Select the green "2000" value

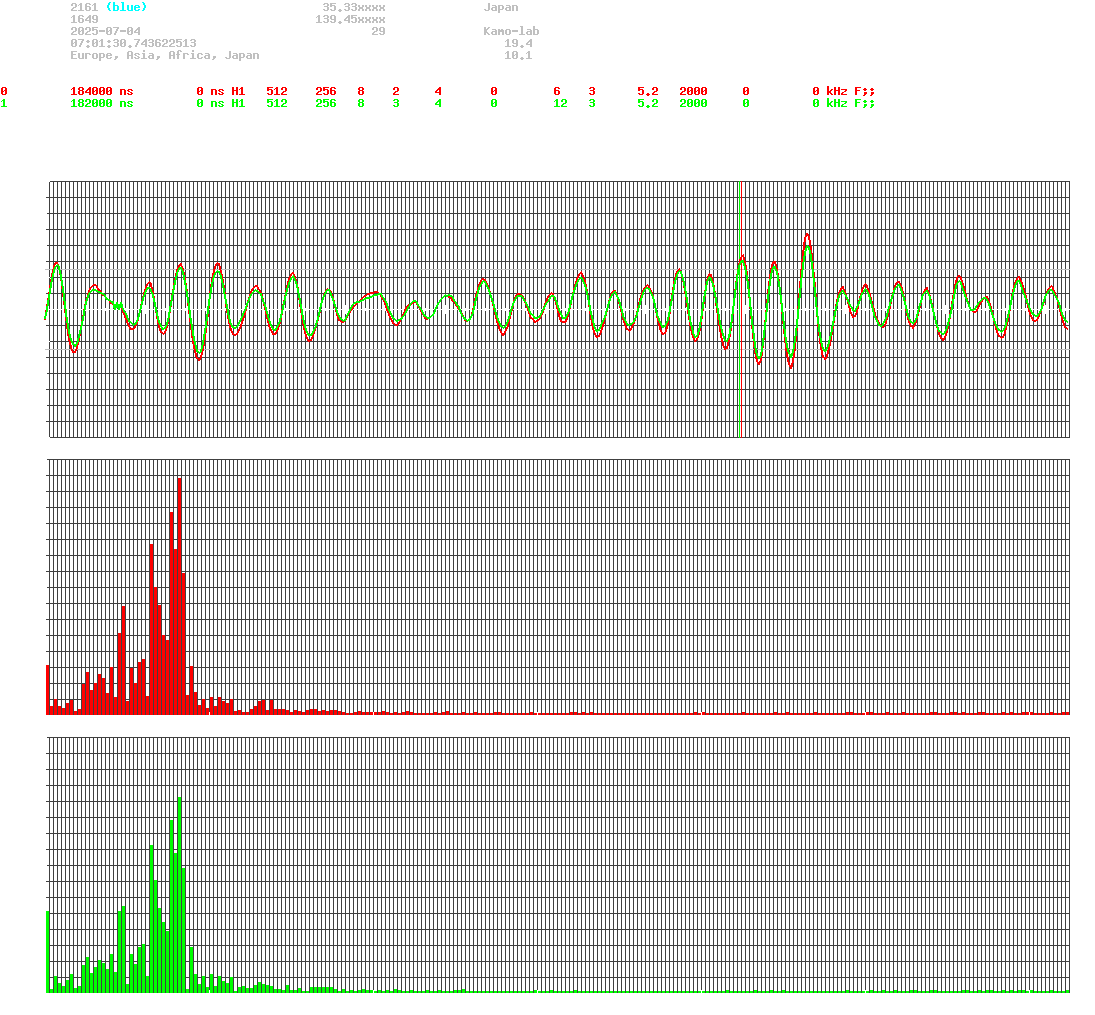(693, 103)
